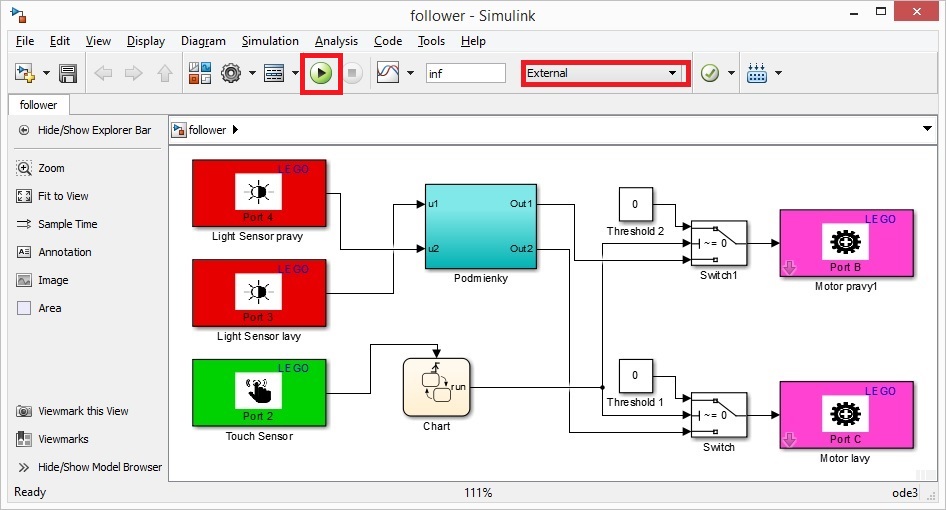The width and height of the screenshot is (946, 510).
Task: Click follower in the breadcrumb bar
Action: coord(207,130)
